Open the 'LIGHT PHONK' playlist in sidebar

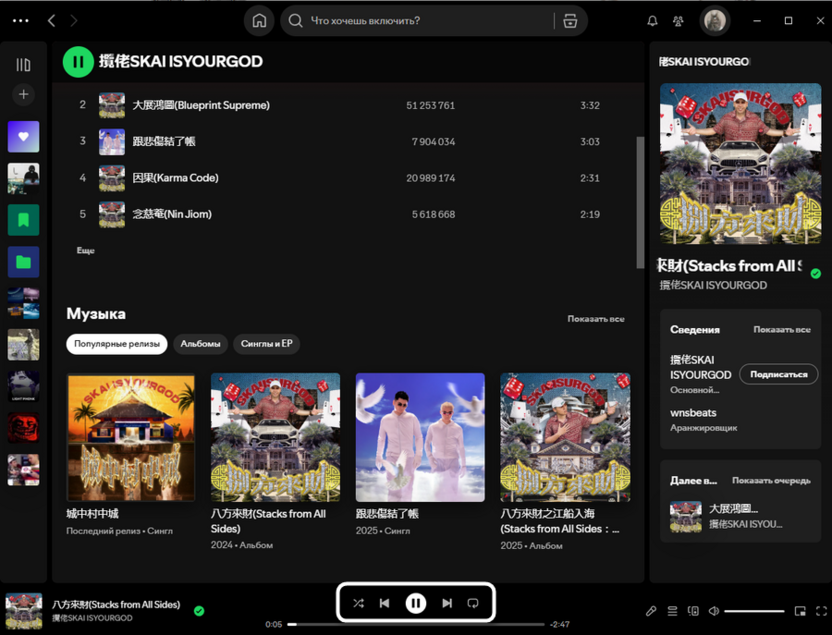23,386
